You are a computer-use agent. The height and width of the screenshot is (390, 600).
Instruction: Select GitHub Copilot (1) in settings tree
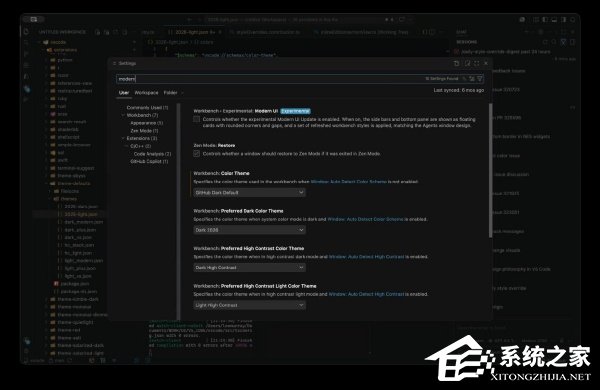[x=149, y=162]
